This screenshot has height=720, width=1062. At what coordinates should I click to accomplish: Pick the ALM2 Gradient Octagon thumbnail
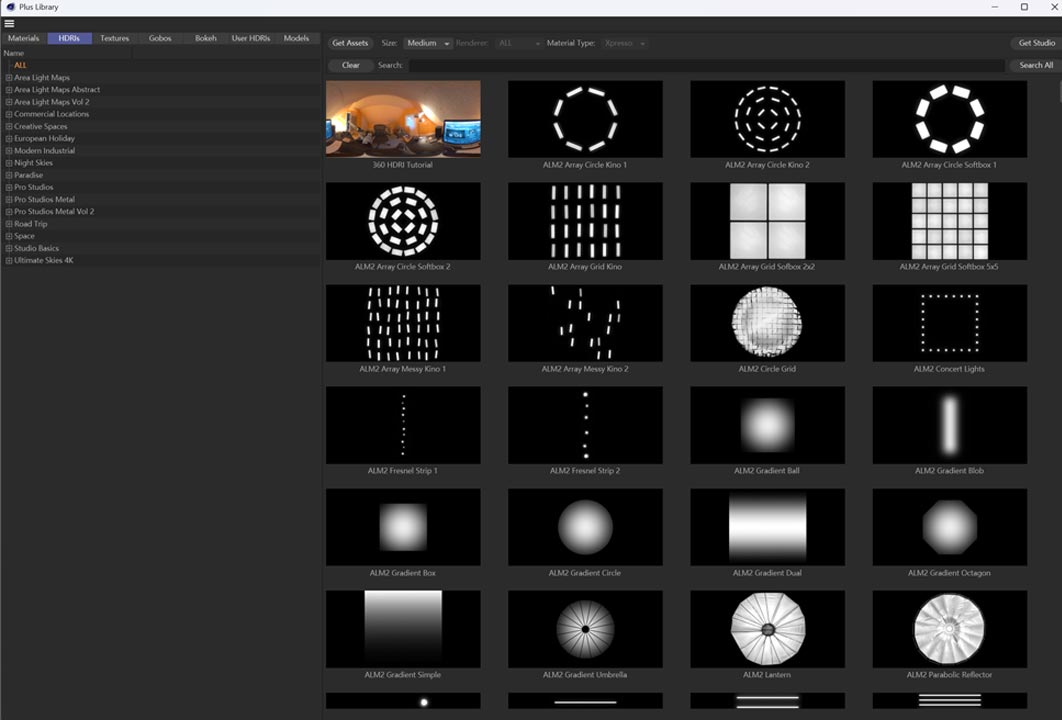(x=949, y=527)
